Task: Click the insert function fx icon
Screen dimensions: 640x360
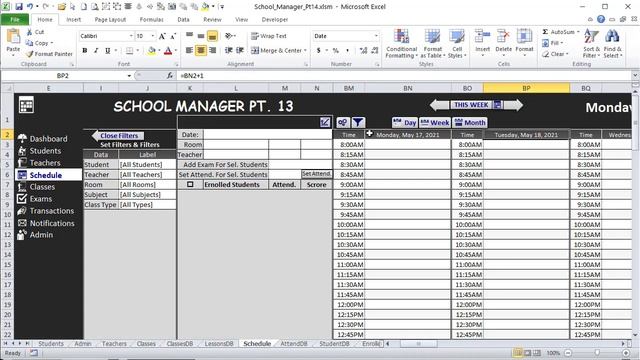Action: (x=169, y=76)
